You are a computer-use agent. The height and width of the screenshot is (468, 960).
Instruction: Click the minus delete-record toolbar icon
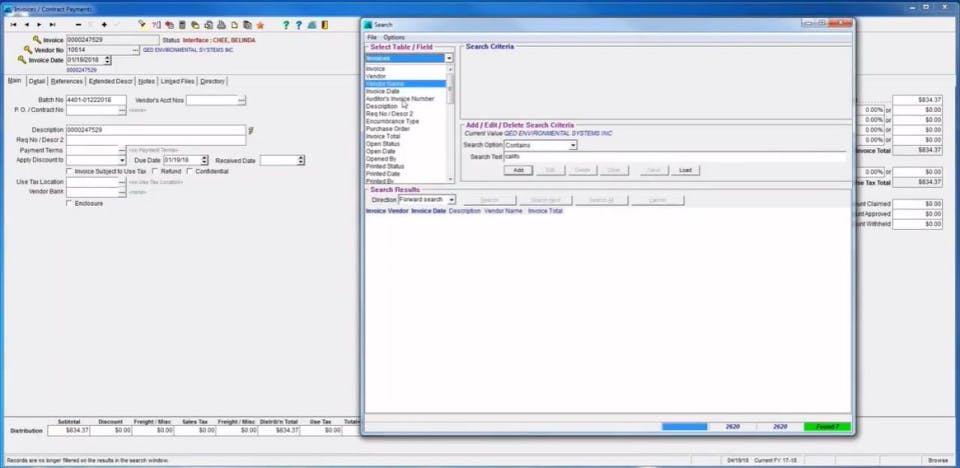(78, 25)
